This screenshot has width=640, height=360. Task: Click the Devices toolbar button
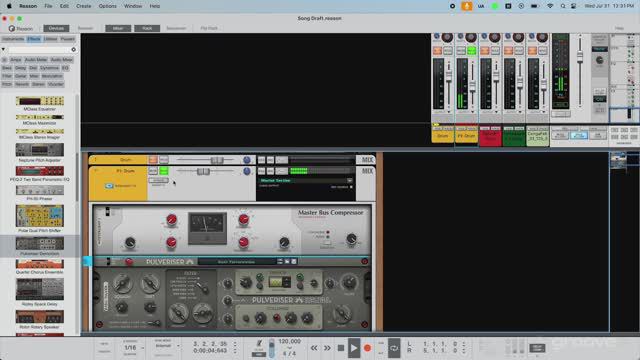tap(56, 28)
